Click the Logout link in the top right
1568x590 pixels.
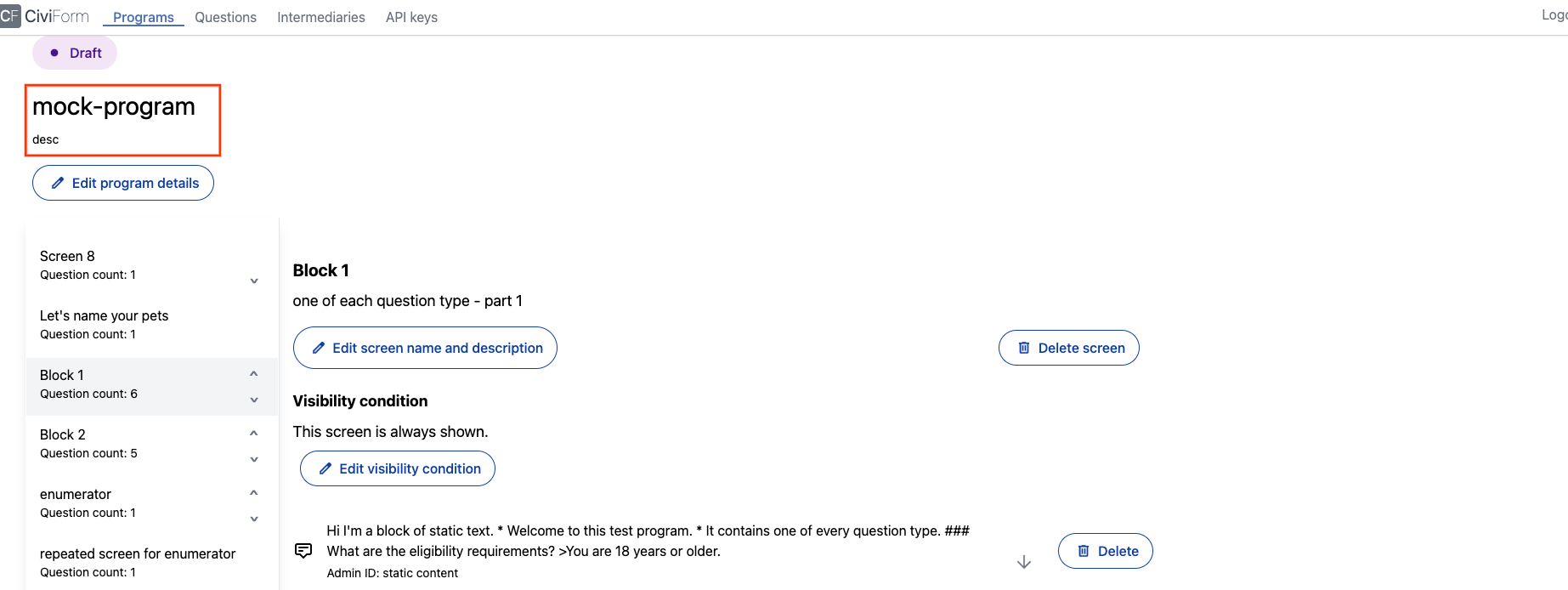(1554, 14)
